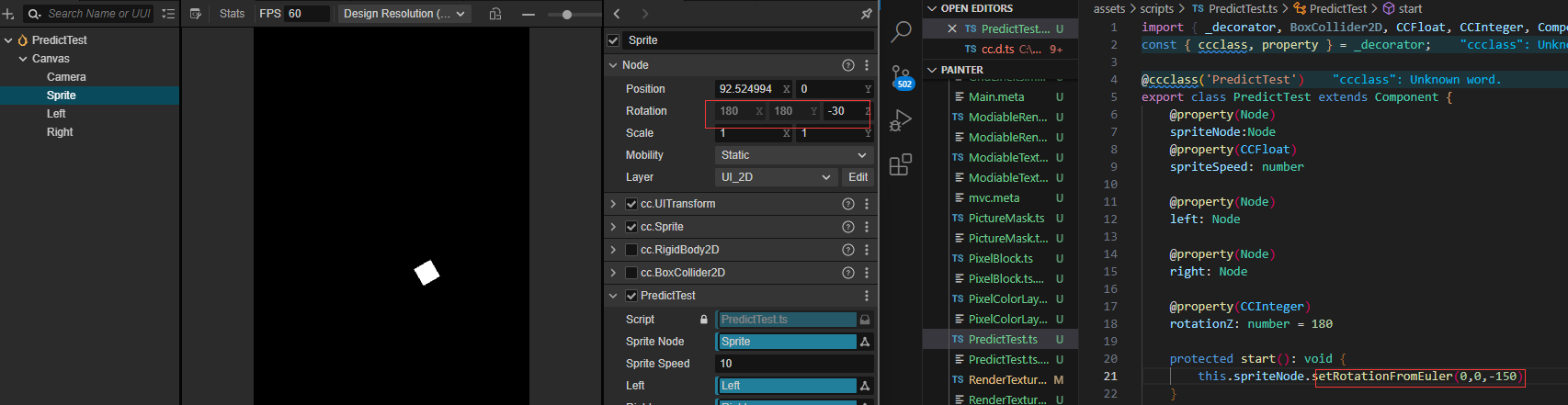Disable the cc.UITransform component checkbox
The image size is (1568, 405).
[631, 204]
